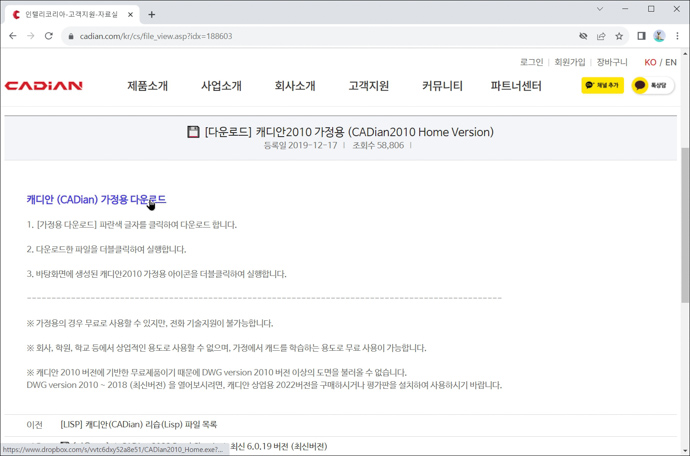Go back to the previous page

(x=13, y=36)
